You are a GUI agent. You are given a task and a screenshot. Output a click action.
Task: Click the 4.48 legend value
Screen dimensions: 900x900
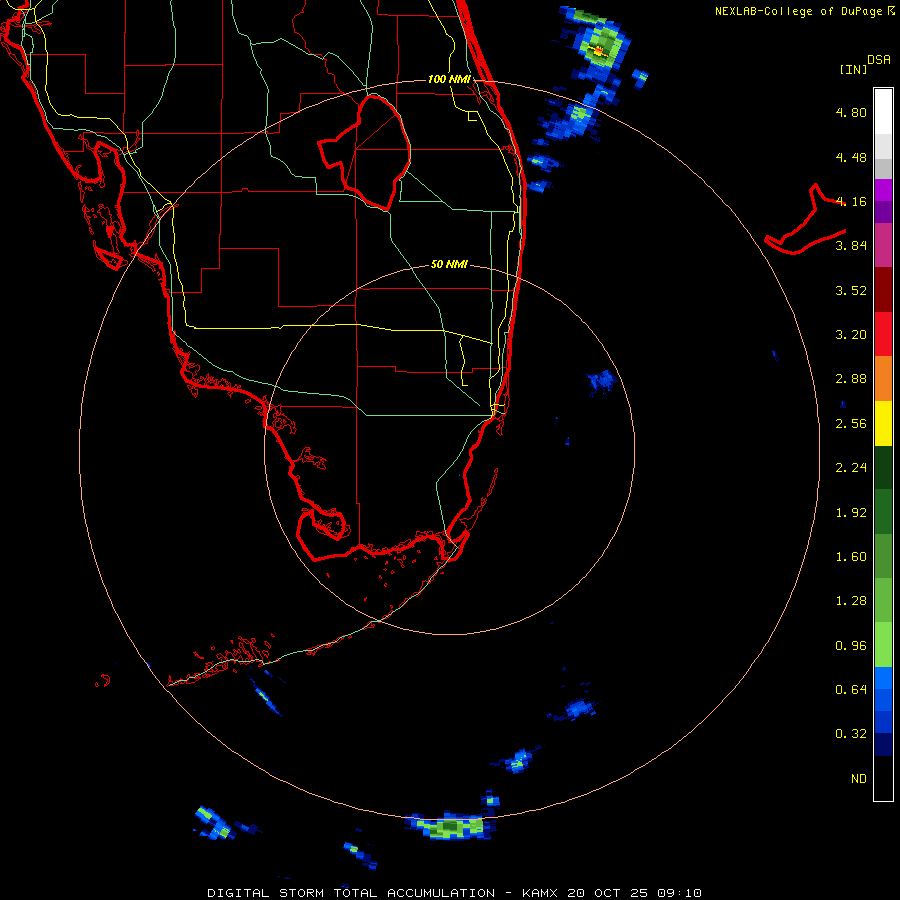coord(851,157)
